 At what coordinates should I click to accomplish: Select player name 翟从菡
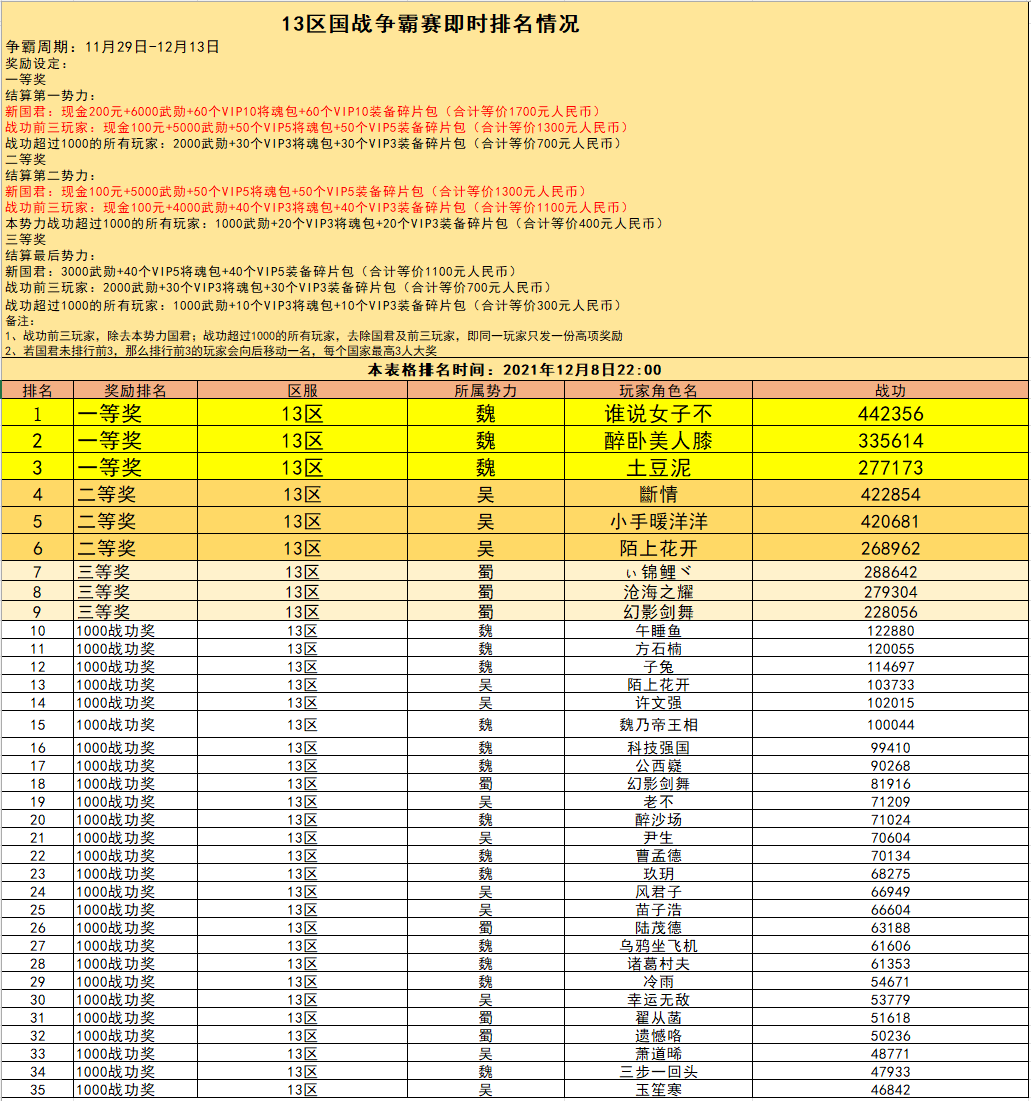[x=659, y=1017]
